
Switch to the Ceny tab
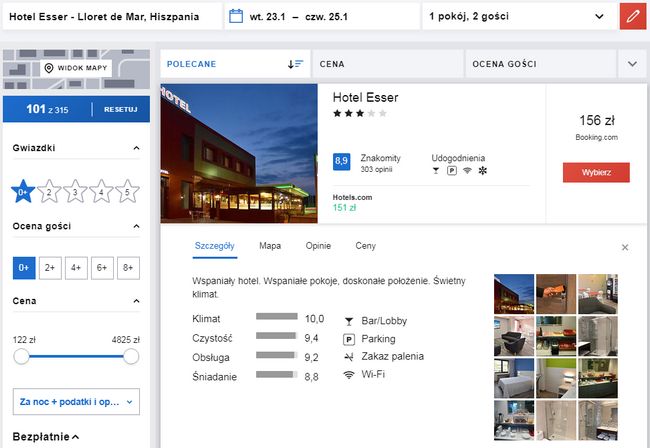(365, 246)
